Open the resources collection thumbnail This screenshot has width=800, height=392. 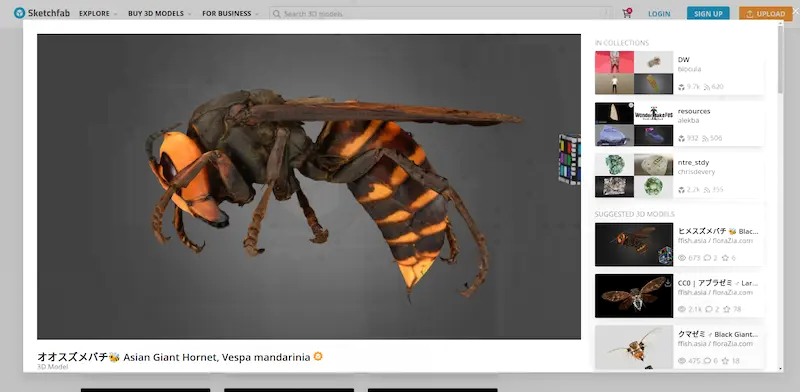(x=634, y=124)
